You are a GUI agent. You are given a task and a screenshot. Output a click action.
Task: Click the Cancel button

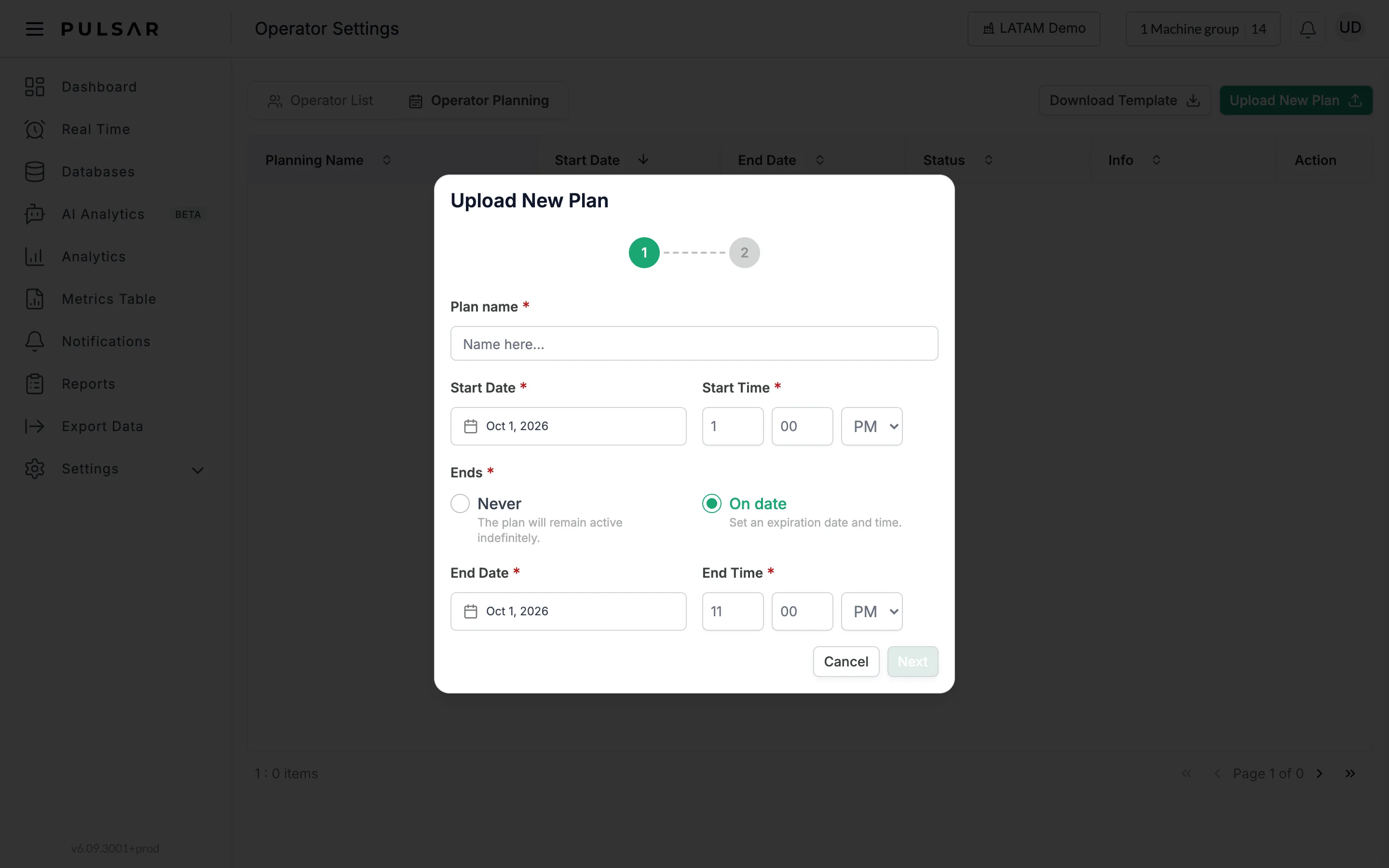click(x=846, y=661)
